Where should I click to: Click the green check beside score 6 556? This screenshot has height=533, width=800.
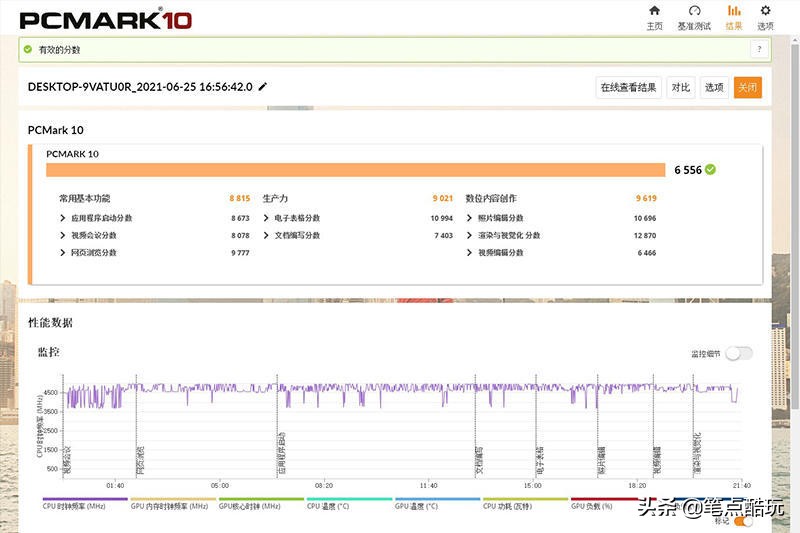(x=710, y=169)
